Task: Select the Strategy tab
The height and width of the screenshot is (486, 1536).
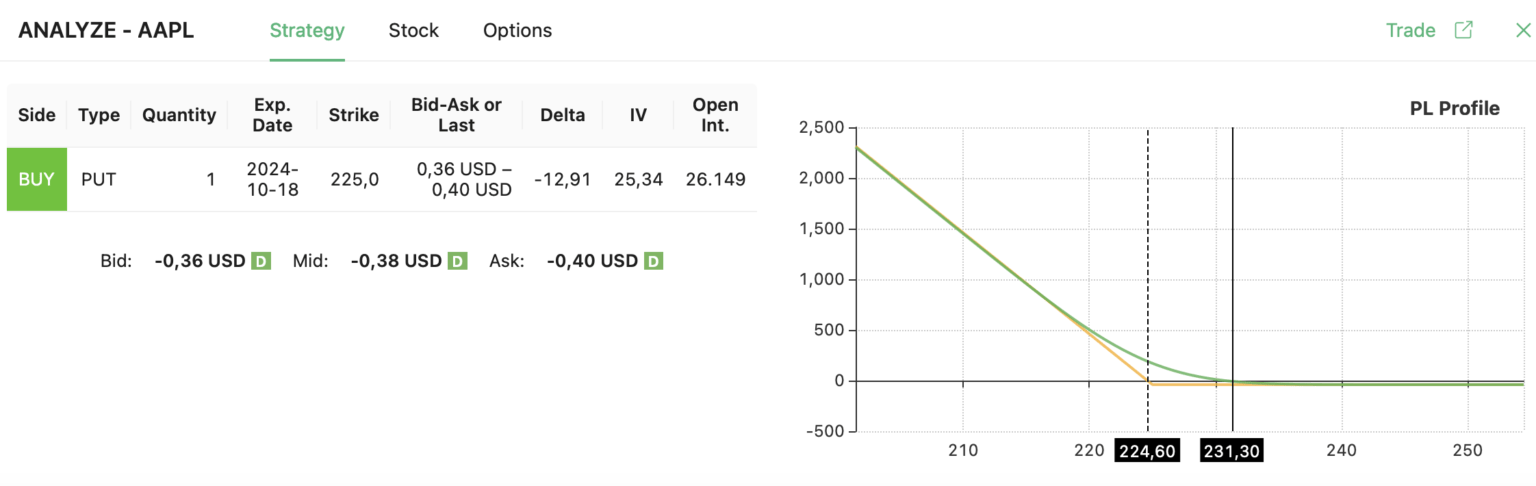Action: click(307, 30)
